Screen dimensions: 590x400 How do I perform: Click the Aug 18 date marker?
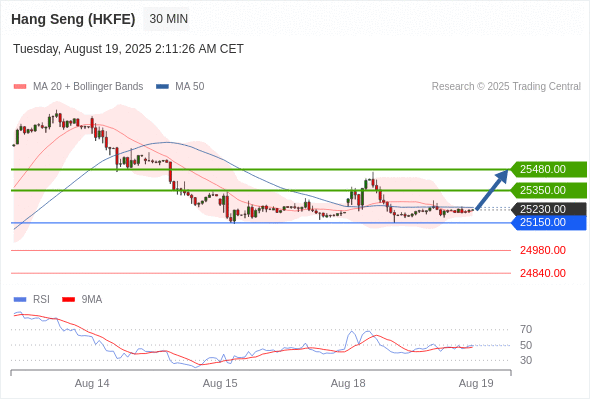tap(348, 383)
